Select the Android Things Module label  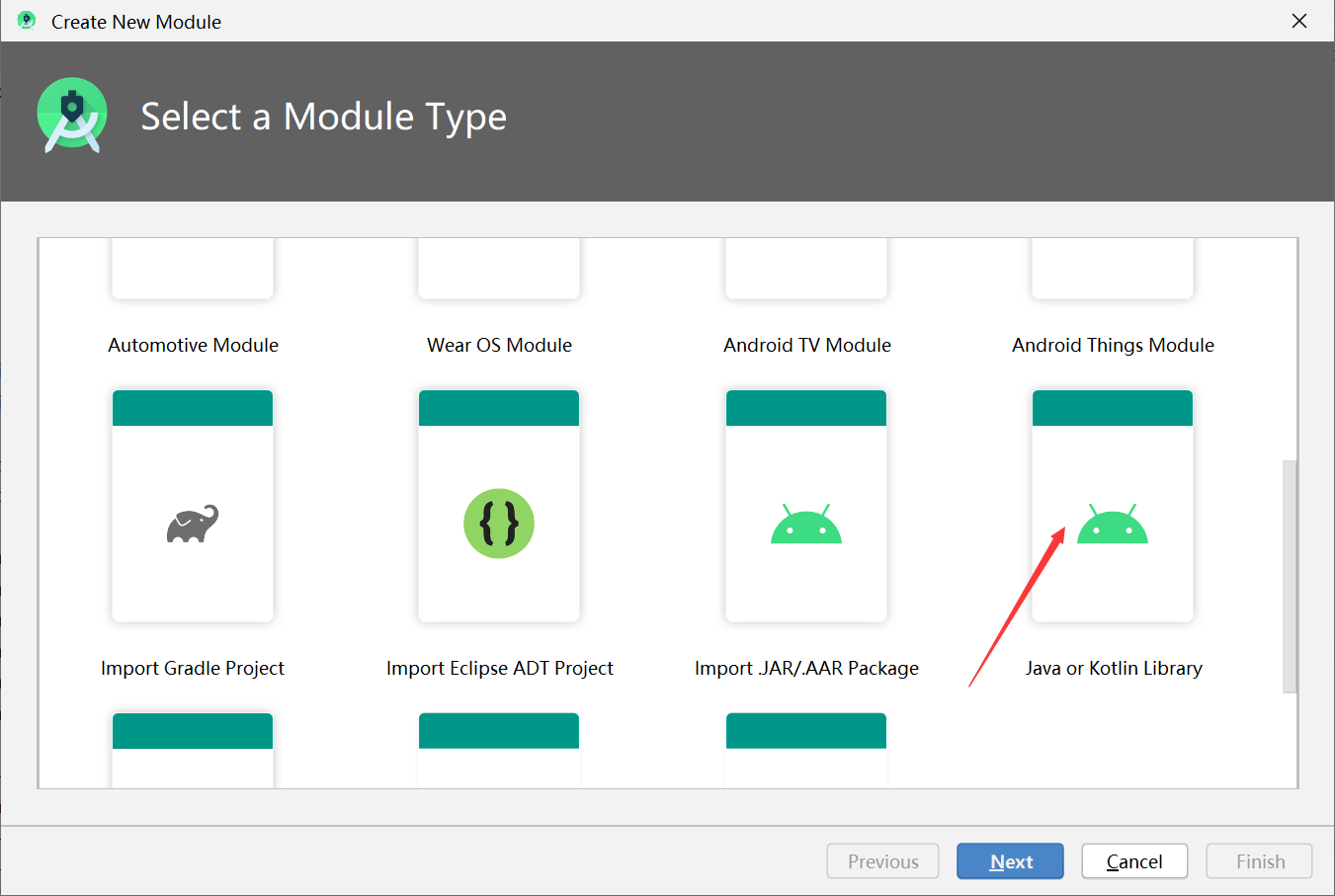1113,345
